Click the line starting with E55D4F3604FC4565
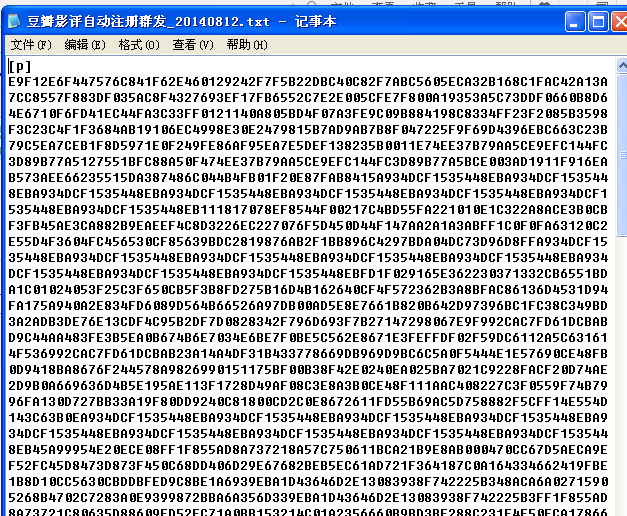This screenshot has height=516, width=627. pyautogui.click(x=308, y=242)
